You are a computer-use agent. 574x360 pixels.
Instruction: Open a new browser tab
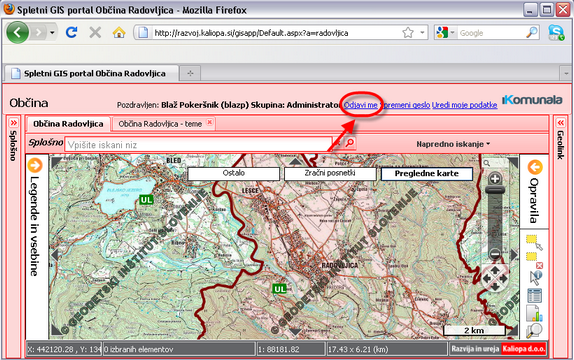point(190,73)
